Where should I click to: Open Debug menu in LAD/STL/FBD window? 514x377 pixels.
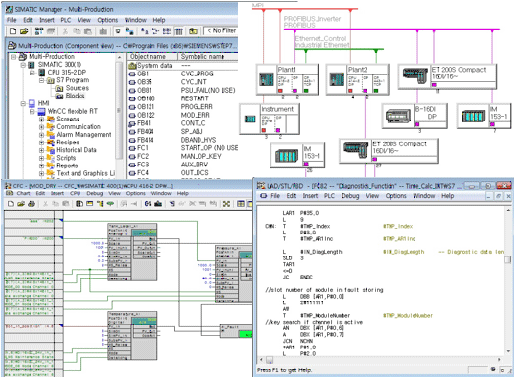350,196
